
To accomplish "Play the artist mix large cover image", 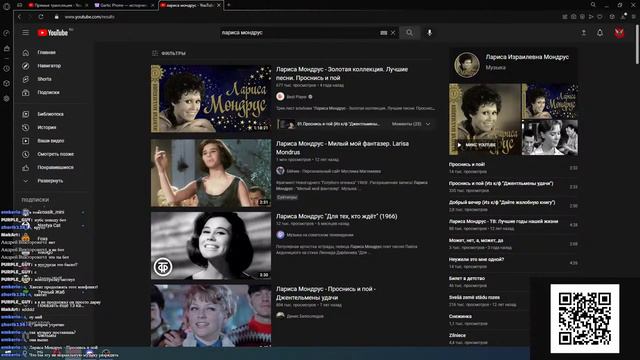I will [x=485, y=119].
